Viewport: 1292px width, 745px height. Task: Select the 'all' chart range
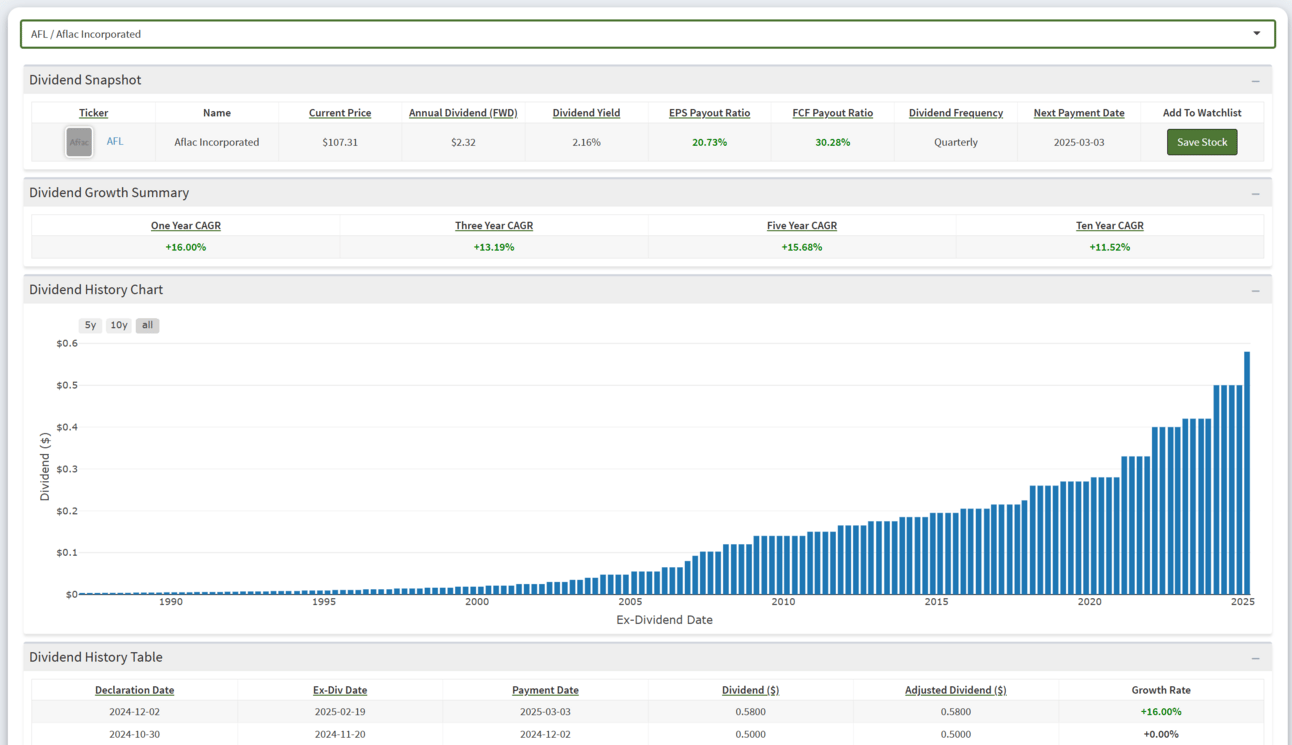(x=148, y=325)
